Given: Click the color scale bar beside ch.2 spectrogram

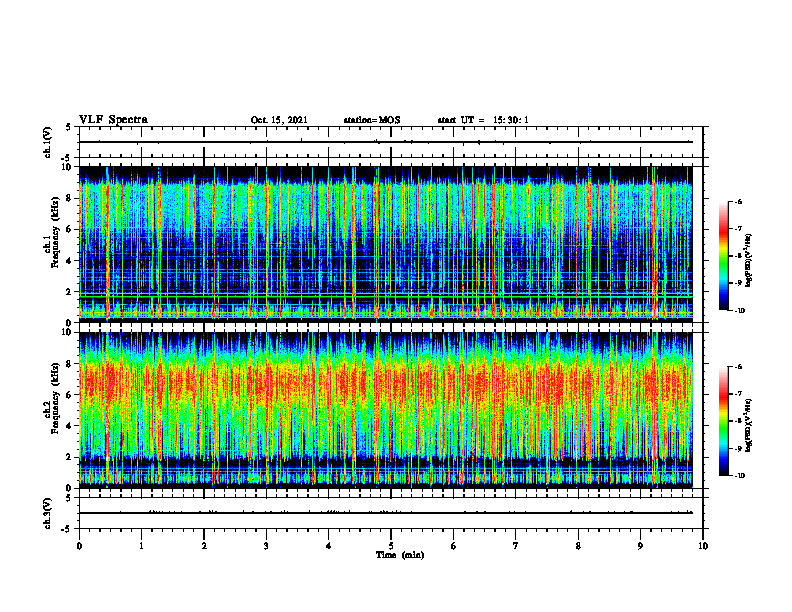Looking at the screenshot, I should click(x=724, y=421).
